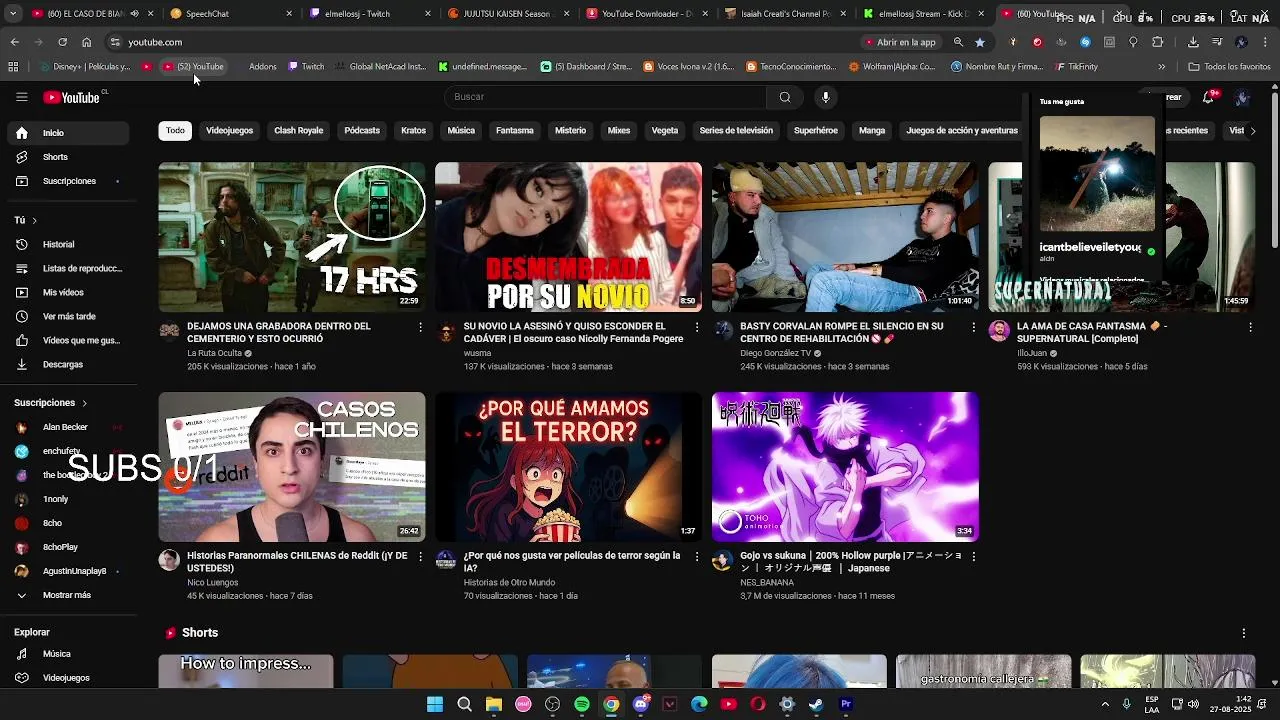Open Mis vídeos in sidebar

click(x=67, y=292)
